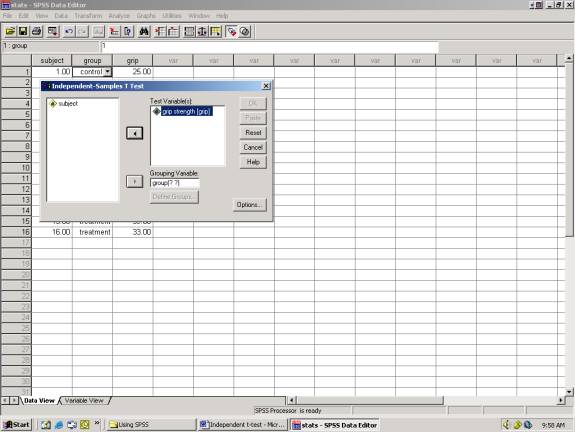Switch to Independent t-test Microsoft Word taskbar item
575x432 pixels.
[x=243, y=425]
